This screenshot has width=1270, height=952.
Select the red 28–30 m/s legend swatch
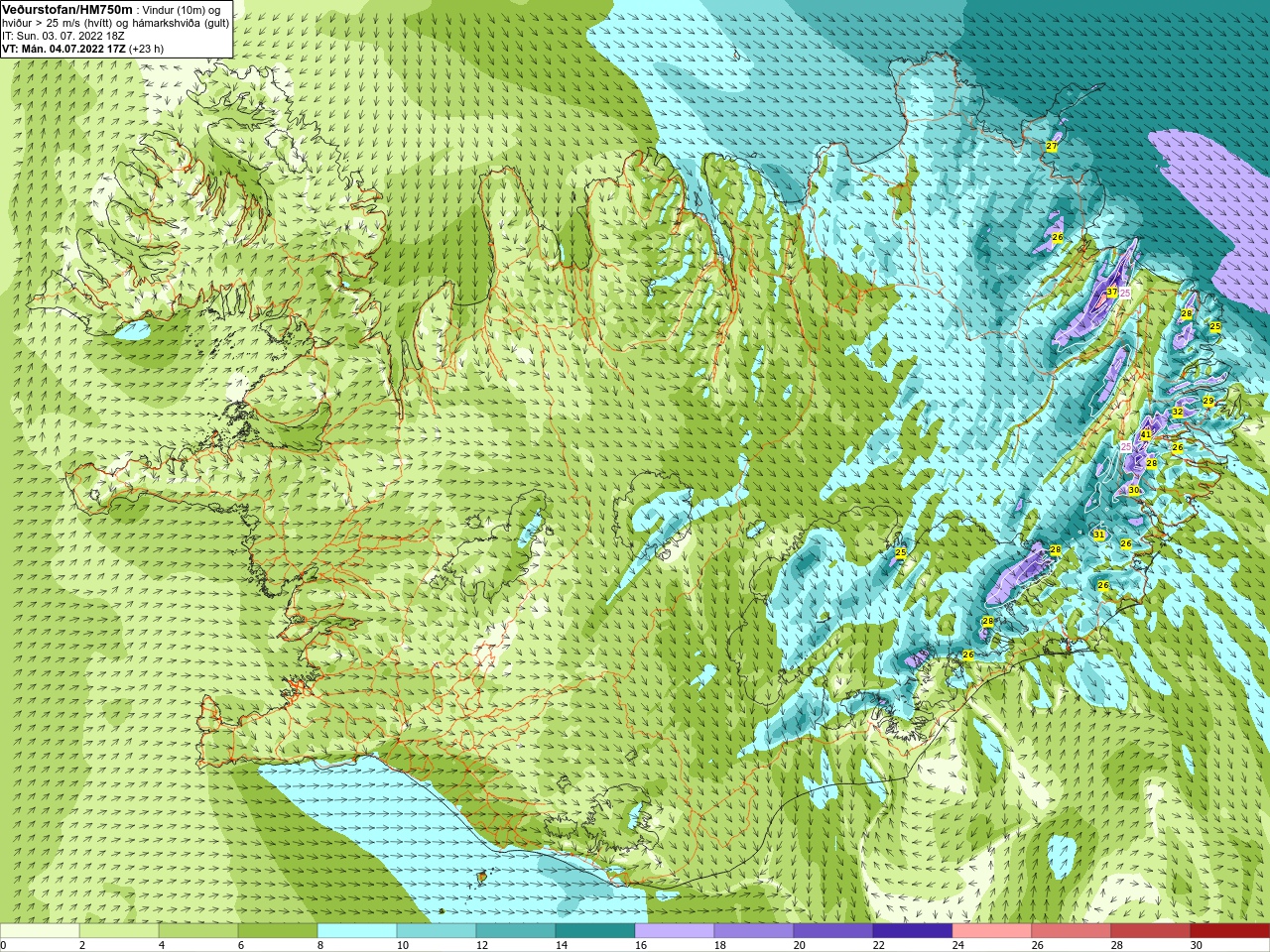click(x=1151, y=931)
